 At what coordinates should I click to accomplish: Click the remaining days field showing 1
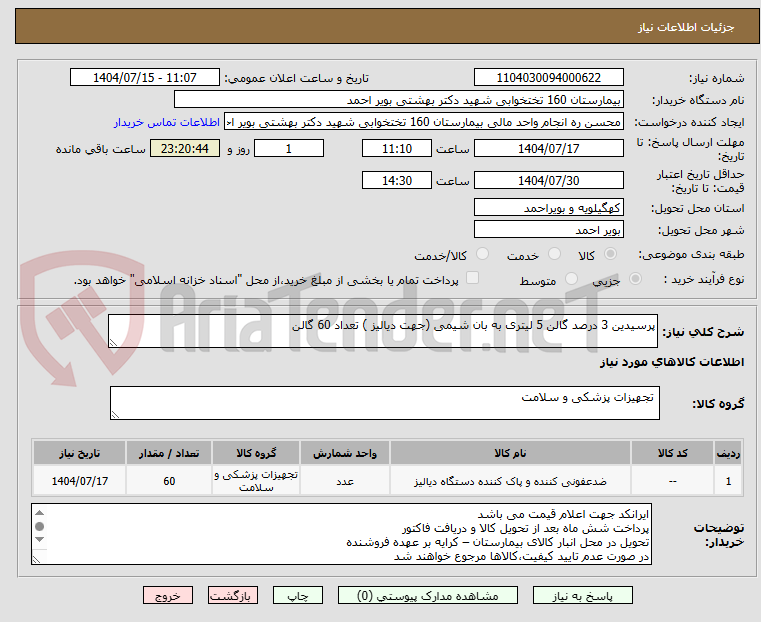[x=289, y=148]
